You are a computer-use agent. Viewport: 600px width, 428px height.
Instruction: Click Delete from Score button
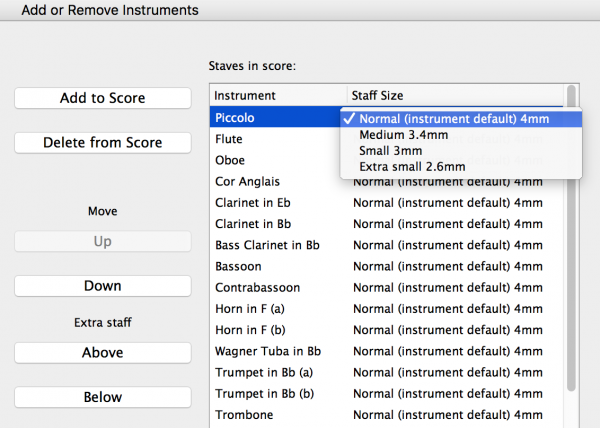coord(103,143)
